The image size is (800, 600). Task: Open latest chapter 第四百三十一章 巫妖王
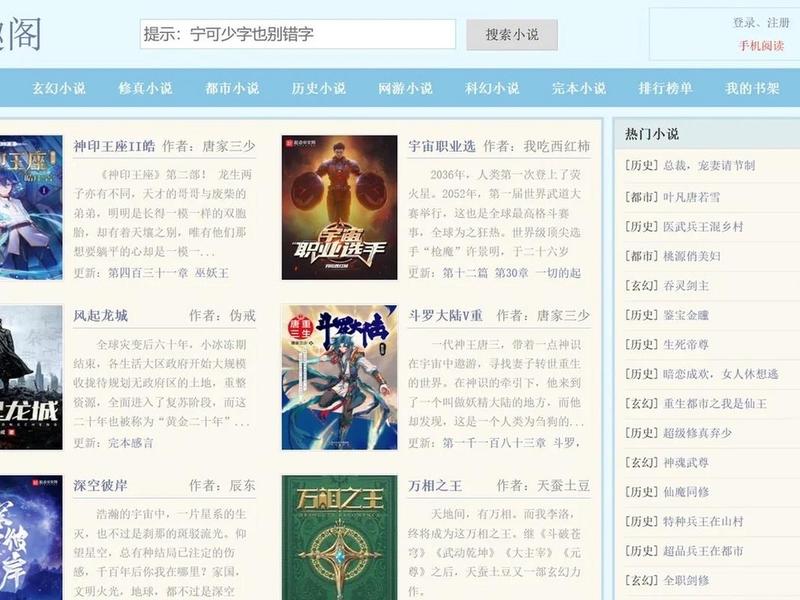coord(168,273)
